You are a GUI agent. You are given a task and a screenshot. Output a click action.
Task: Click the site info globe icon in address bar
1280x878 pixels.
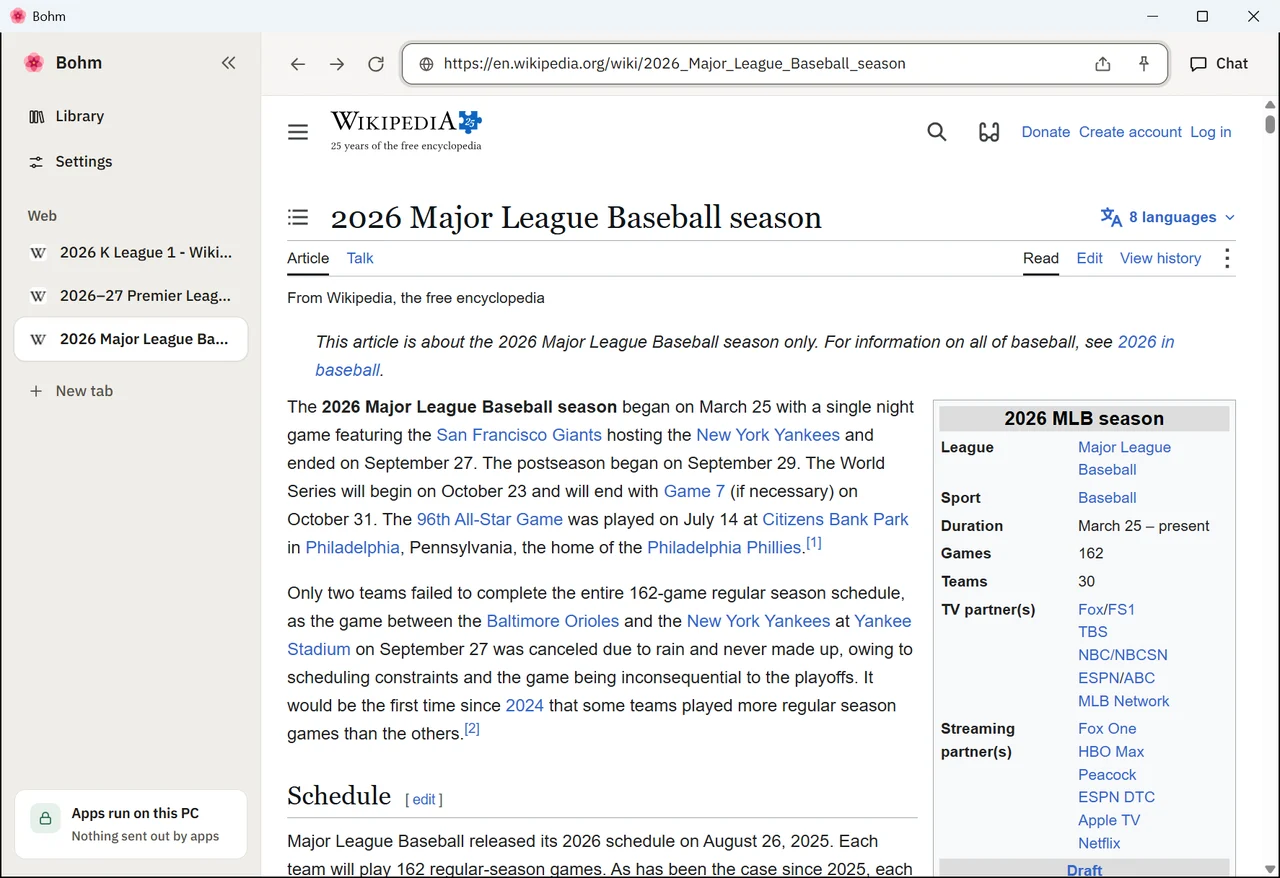[x=426, y=64]
